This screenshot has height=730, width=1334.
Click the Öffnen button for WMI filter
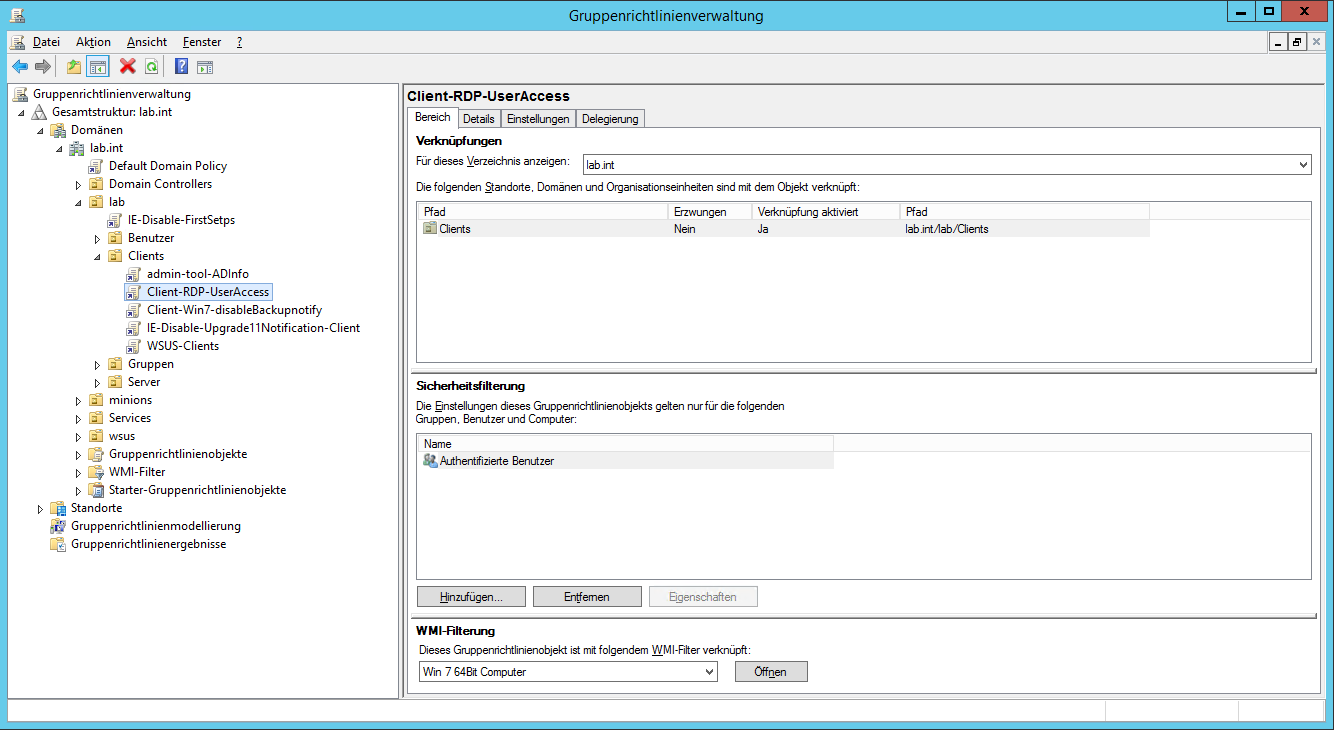(x=770, y=672)
